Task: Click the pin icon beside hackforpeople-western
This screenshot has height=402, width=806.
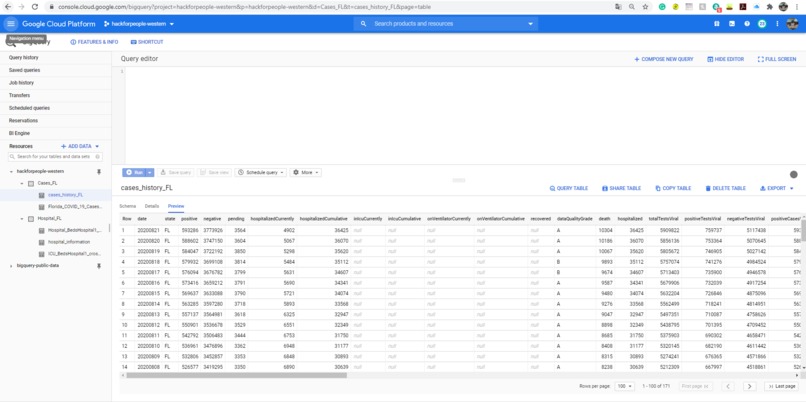Action: (99, 172)
